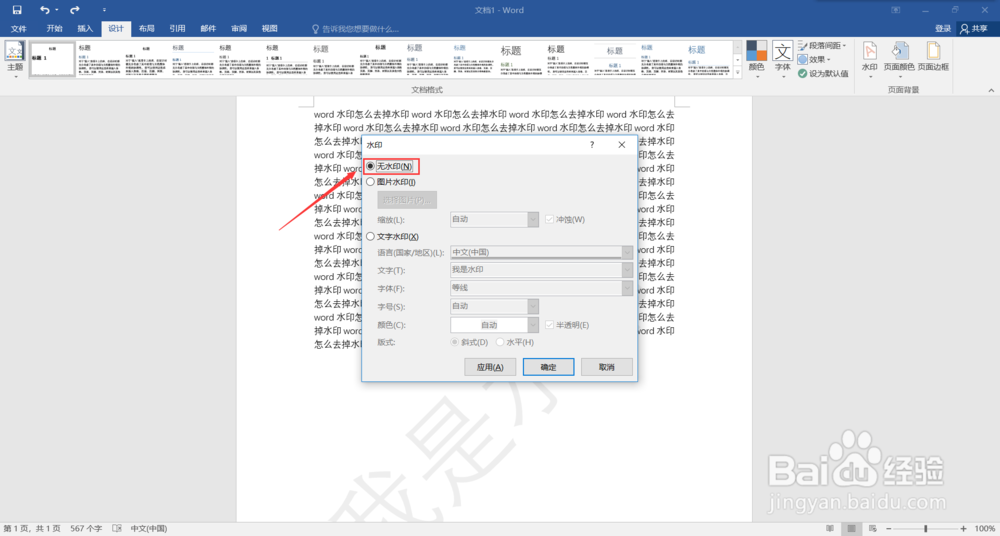Open the proofing check icon in status bar
This screenshot has height=536, width=1000.
[x=117, y=529]
